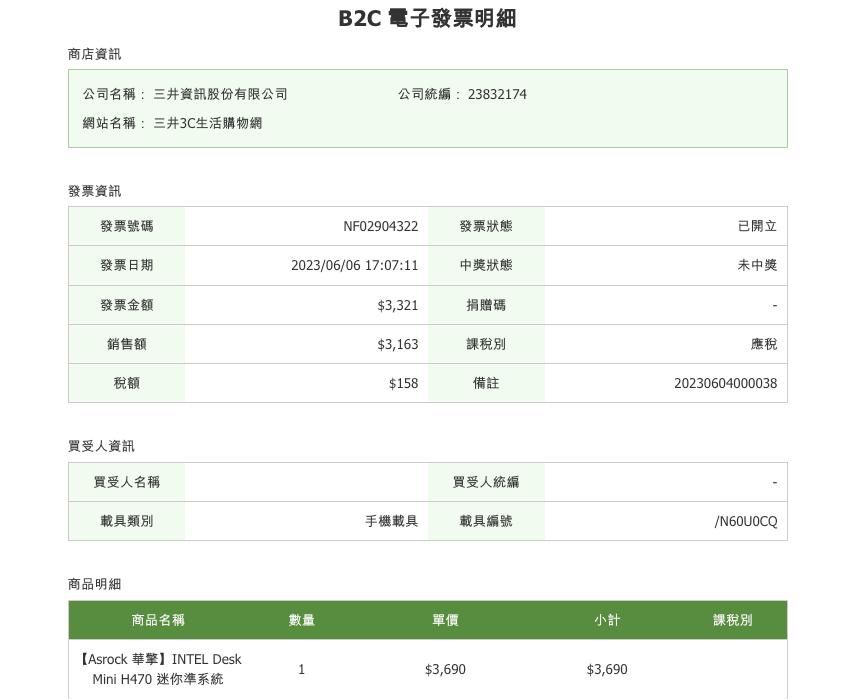
Task: Click the invoice number NF02904322
Action: pos(380,226)
